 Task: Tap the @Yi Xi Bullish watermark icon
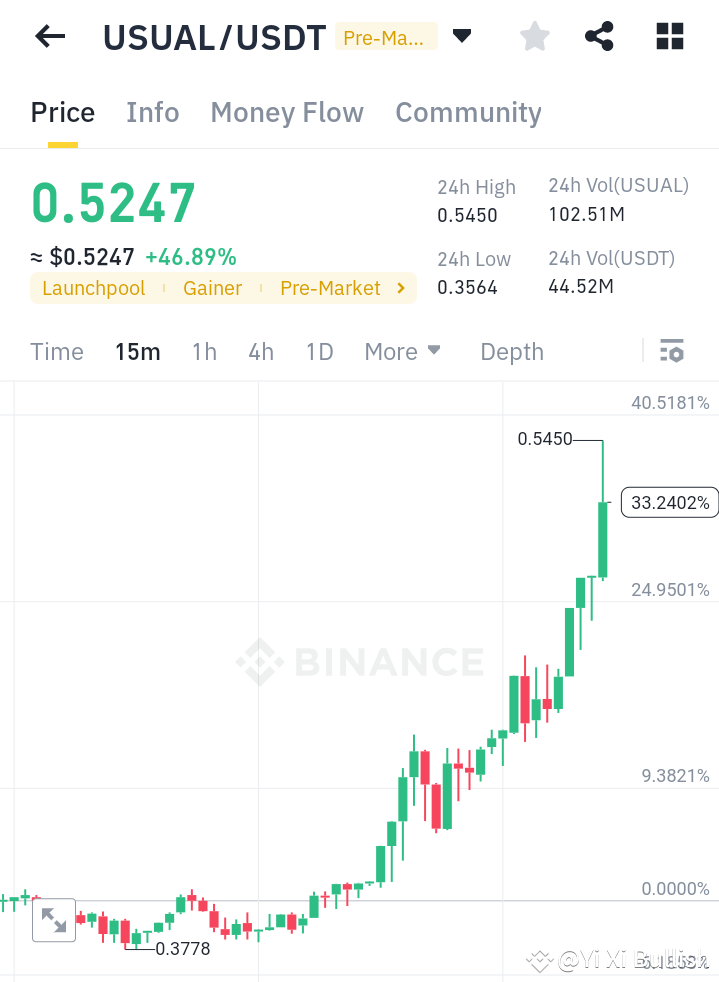[x=539, y=962]
